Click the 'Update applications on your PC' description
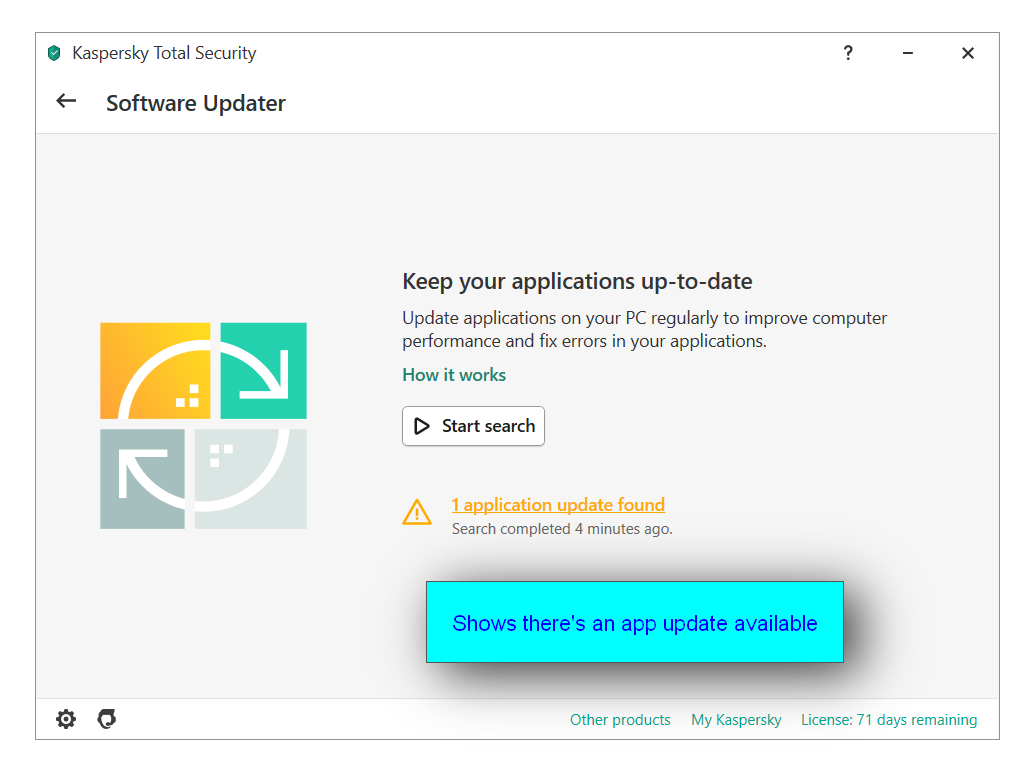 point(644,329)
